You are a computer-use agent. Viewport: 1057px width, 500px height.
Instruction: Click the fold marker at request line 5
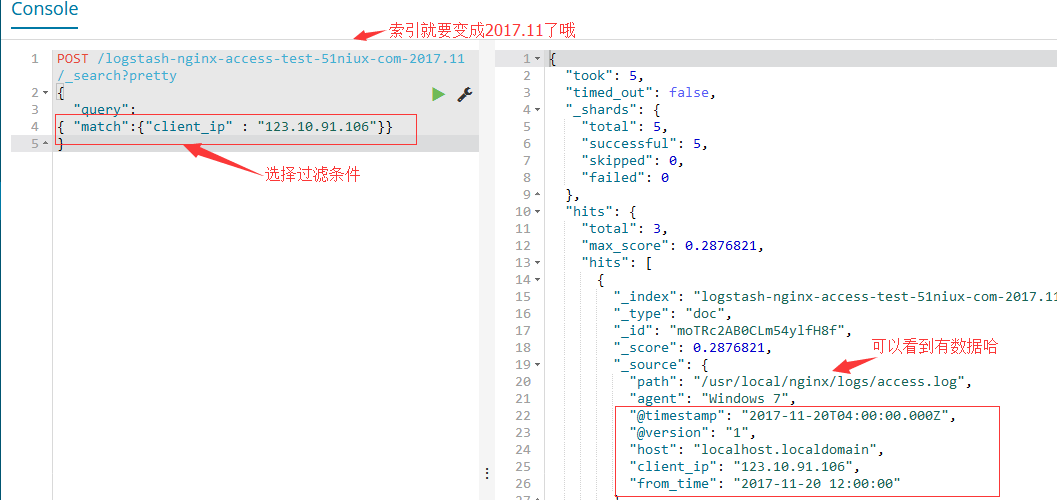tap(45, 144)
